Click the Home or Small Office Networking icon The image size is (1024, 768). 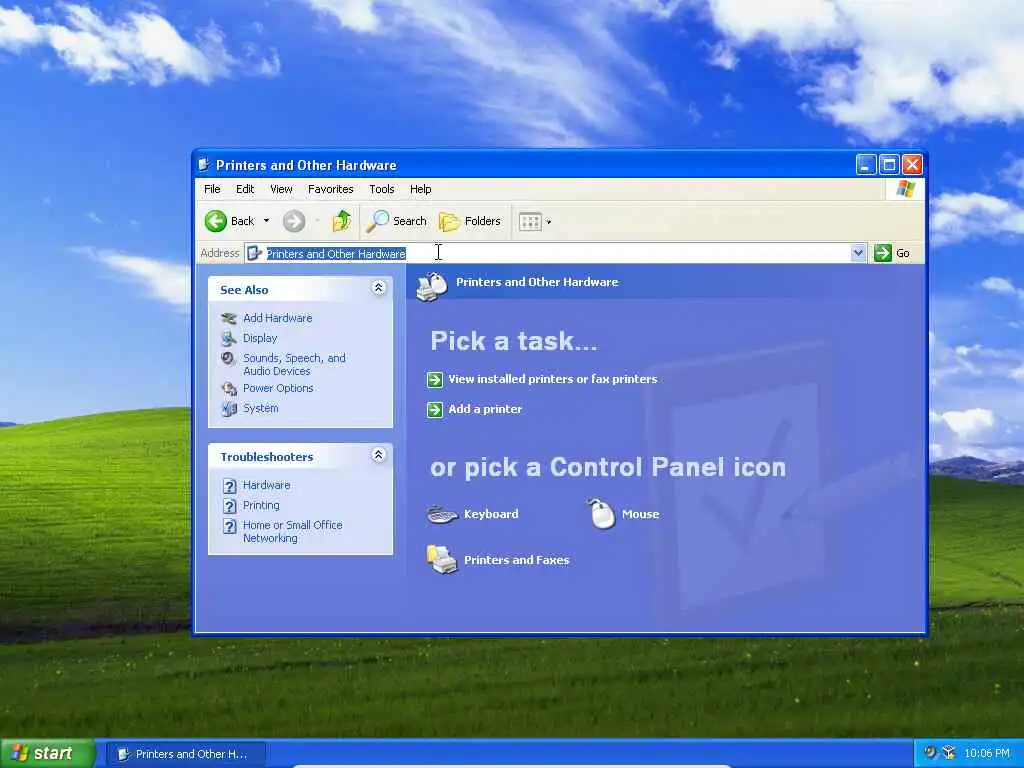tap(229, 526)
